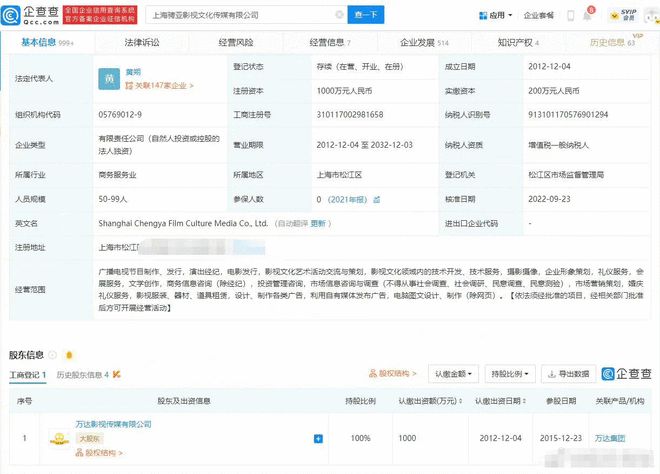
Task: Select the 1000万元人民币 registered capital value
Action: pyautogui.click(x=344, y=91)
